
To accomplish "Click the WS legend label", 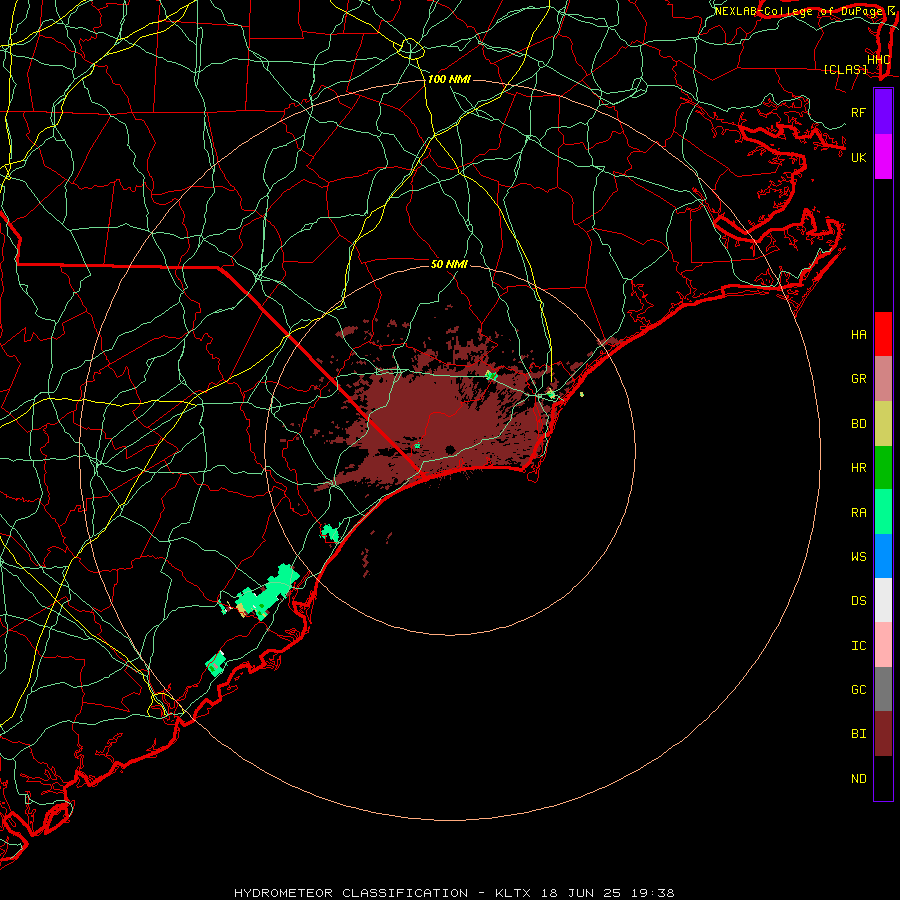I will tap(858, 556).
